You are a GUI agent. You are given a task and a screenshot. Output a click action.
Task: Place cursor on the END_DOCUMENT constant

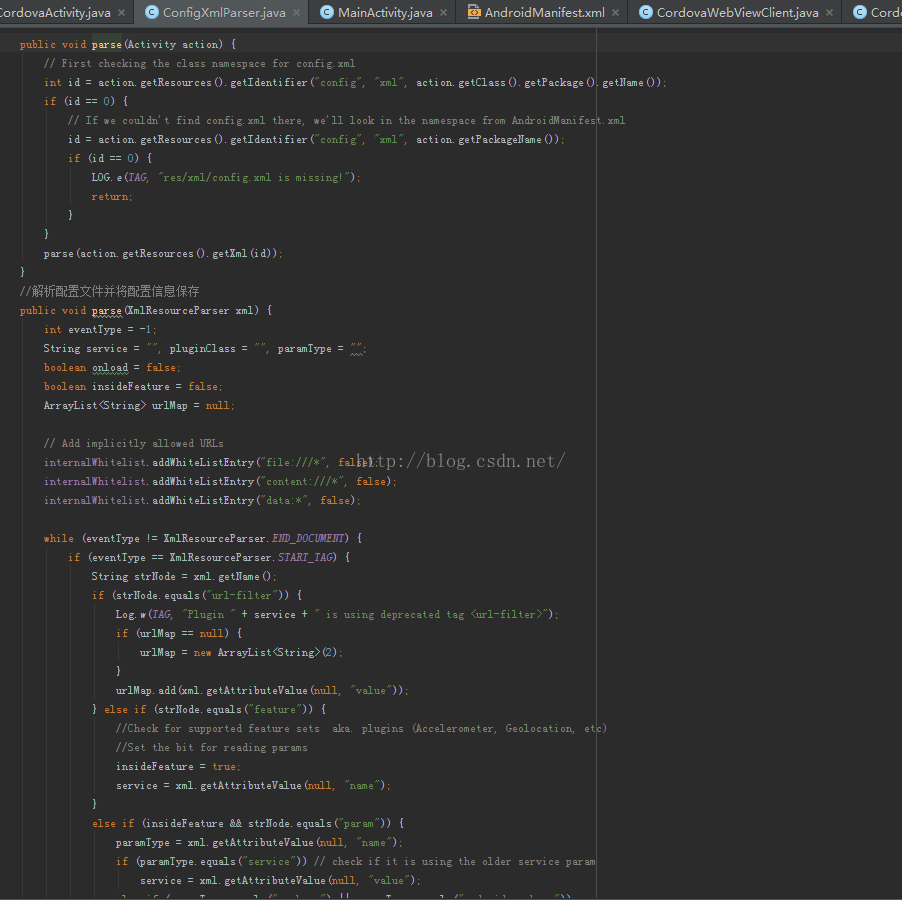click(310, 538)
